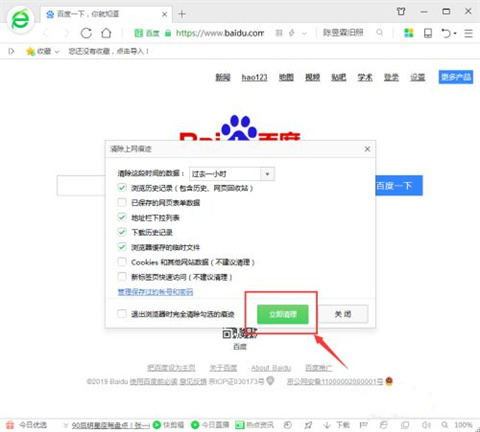Screen dimensions: 480x432
Task: Open 热点资讯 from the status bar
Action: (254, 425)
